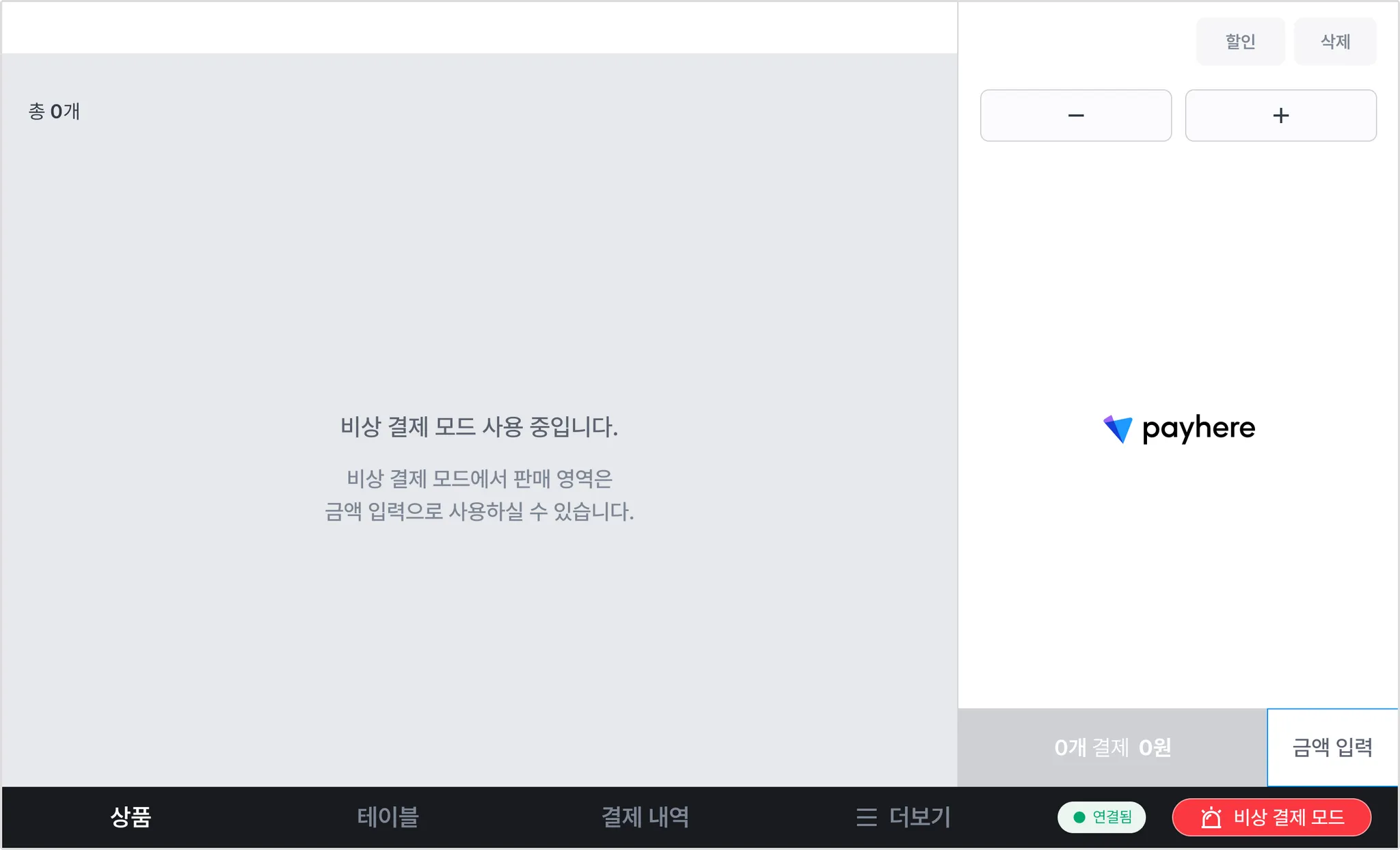1400x850 pixels.
Task: Click the 비상 결제 모드 사용 중입니다 message
Action: point(479,427)
